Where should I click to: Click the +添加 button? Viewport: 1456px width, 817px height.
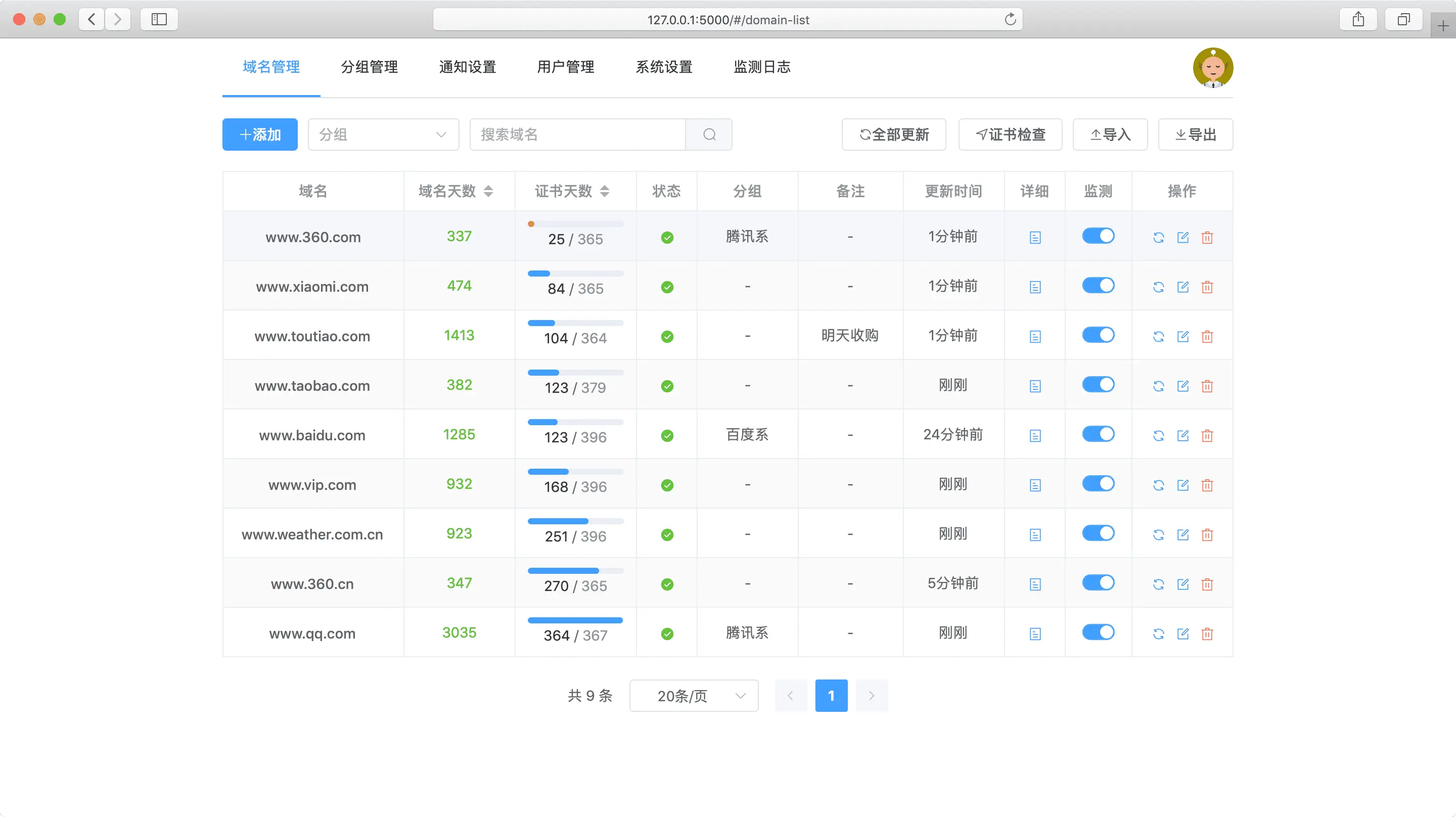[x=260, y=134]
